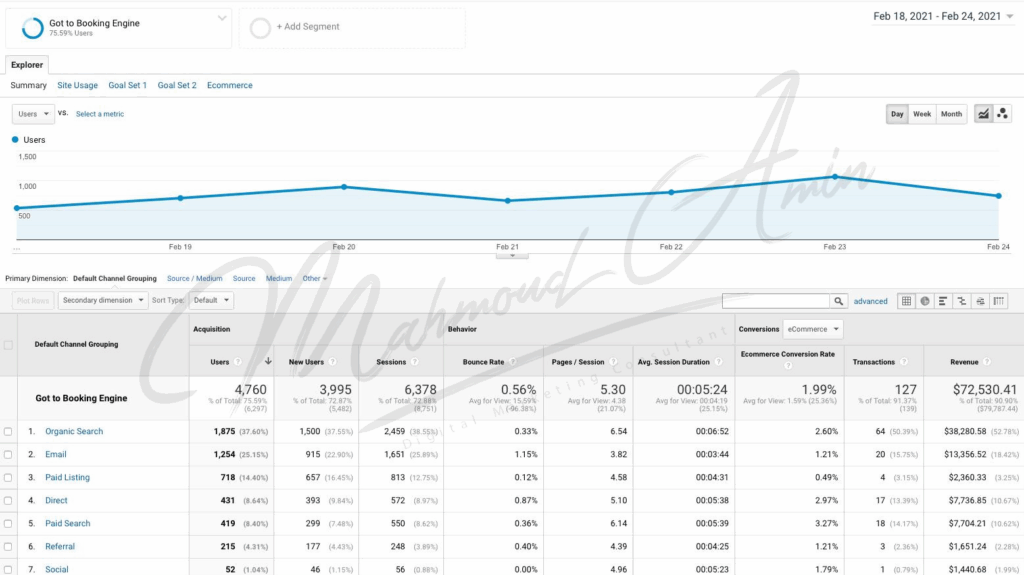Switch to motion chart view icon
This screenshot has height=575, width=1024.
click(x=1002, y=114)
